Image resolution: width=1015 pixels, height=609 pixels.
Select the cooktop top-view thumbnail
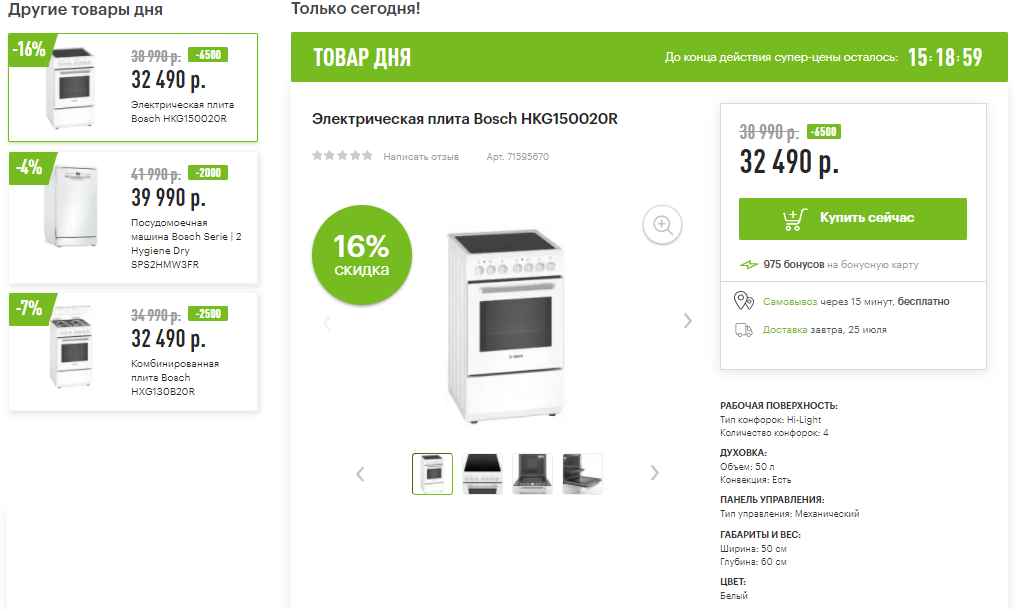point(482,474)
